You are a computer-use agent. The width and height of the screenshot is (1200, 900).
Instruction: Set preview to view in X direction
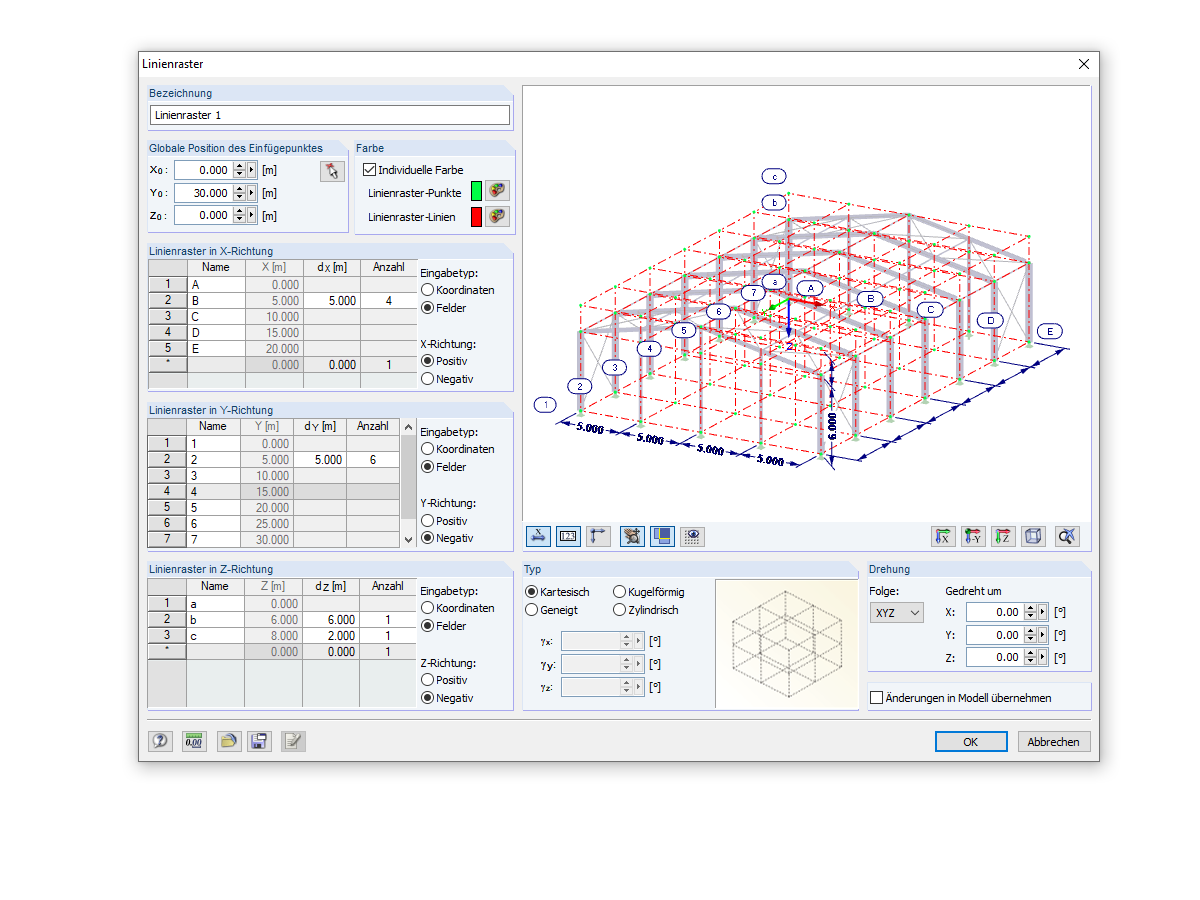[943, 536]
